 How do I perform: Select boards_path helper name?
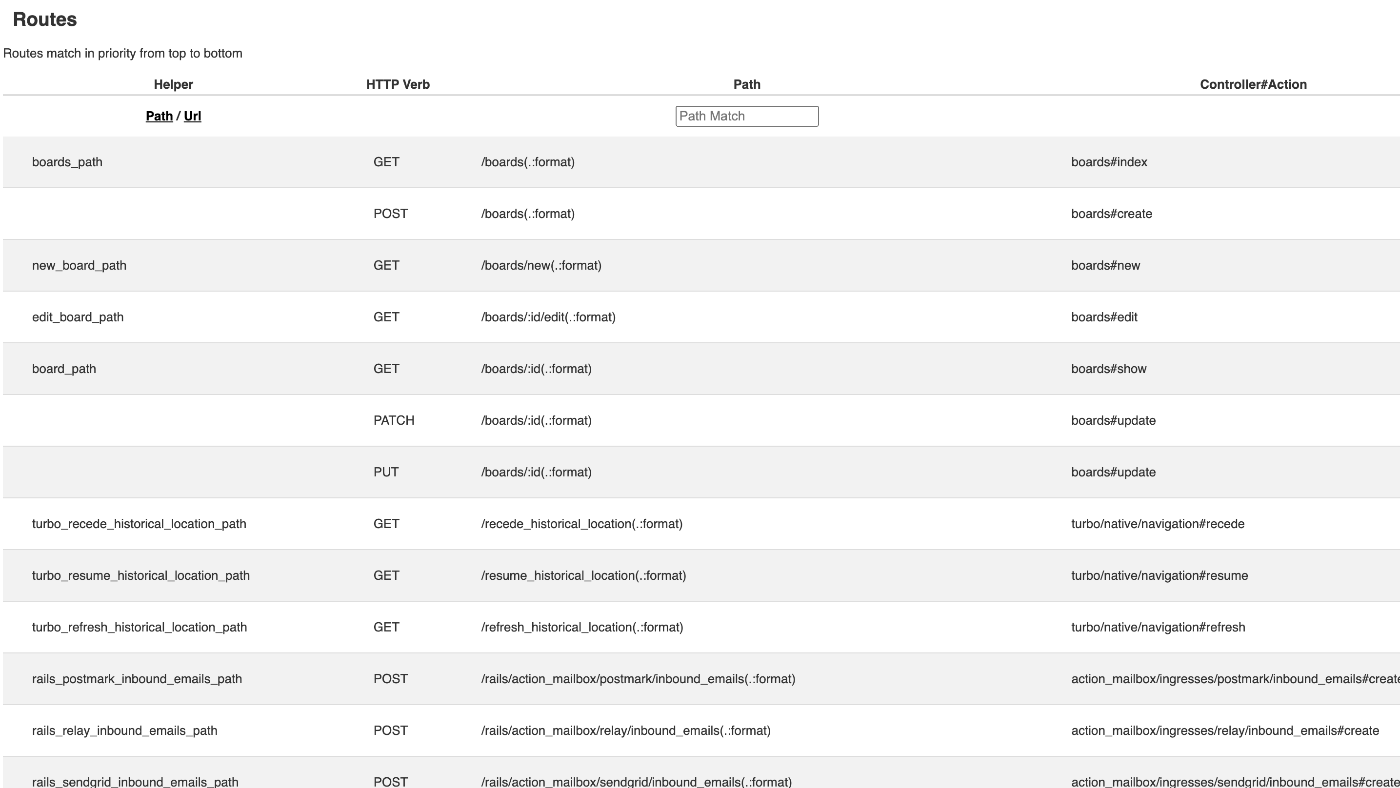(67, 162)
